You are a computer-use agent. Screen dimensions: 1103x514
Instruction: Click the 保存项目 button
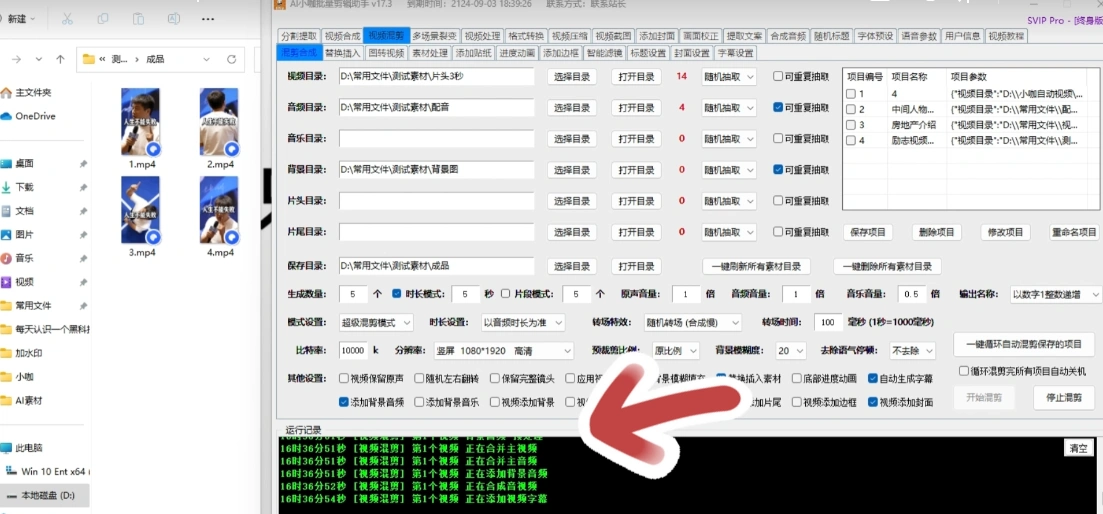click(869, 232)
